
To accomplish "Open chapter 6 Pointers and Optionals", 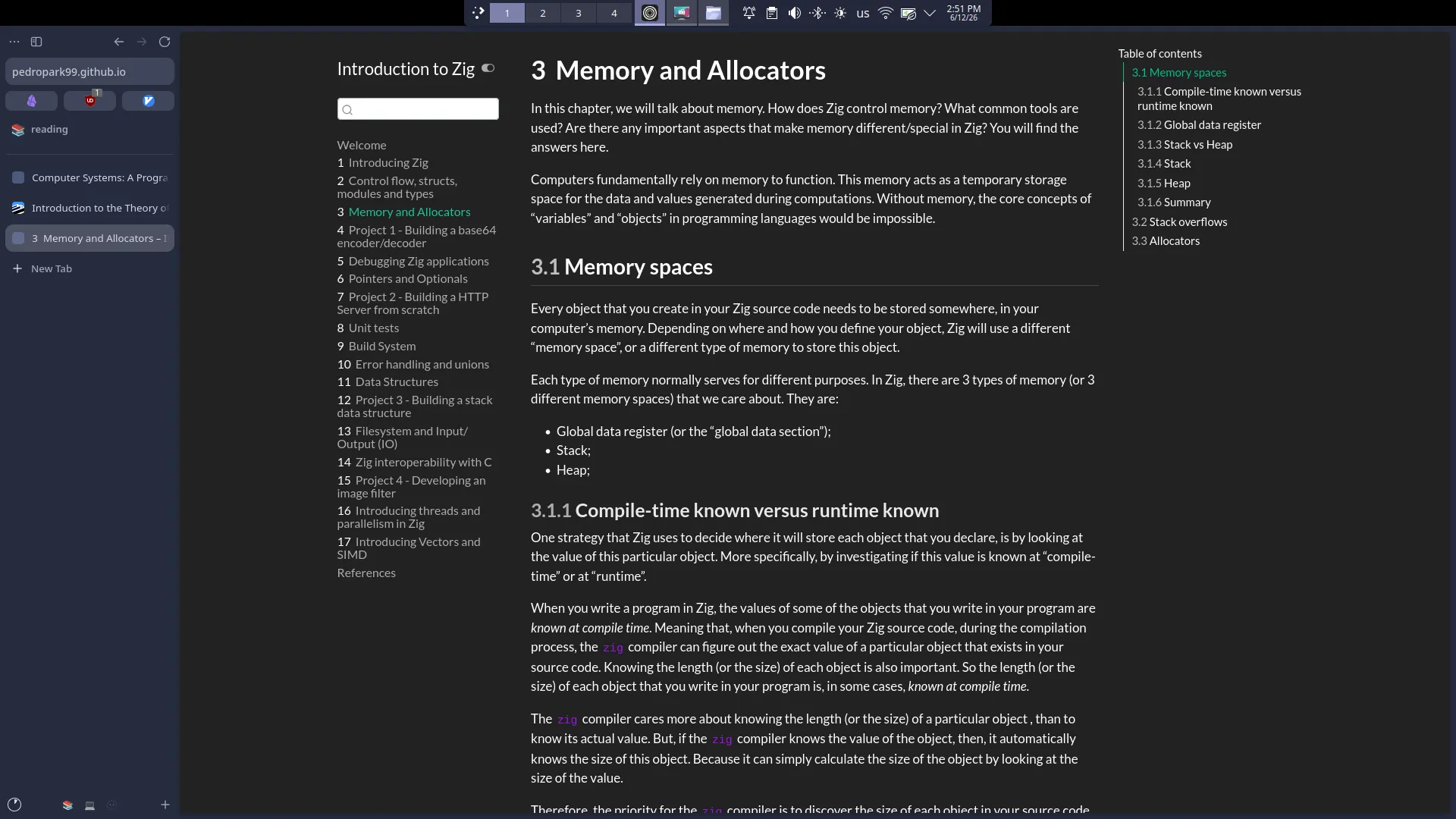I will point(403,279).
